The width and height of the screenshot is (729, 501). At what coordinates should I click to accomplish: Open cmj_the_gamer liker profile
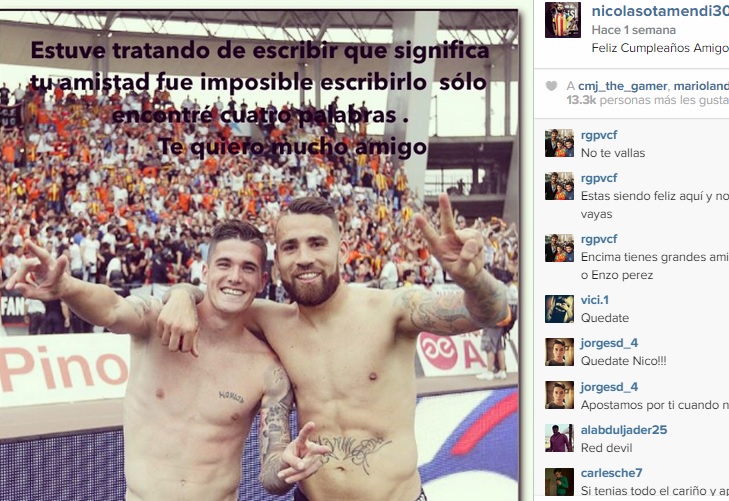click(x=623, y=86)
